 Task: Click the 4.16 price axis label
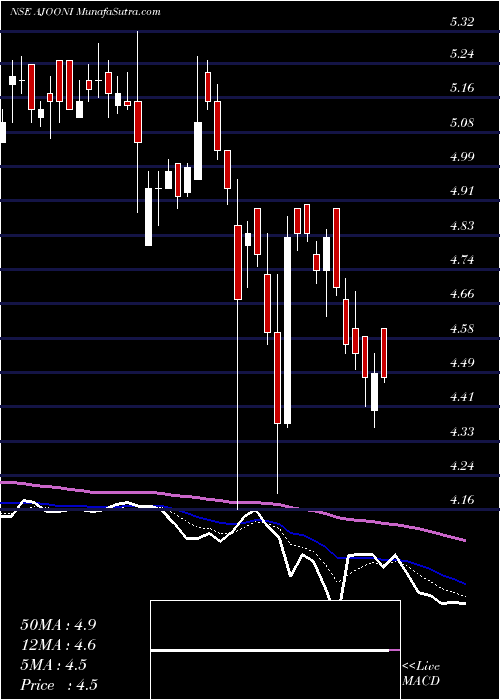point(461,500)
